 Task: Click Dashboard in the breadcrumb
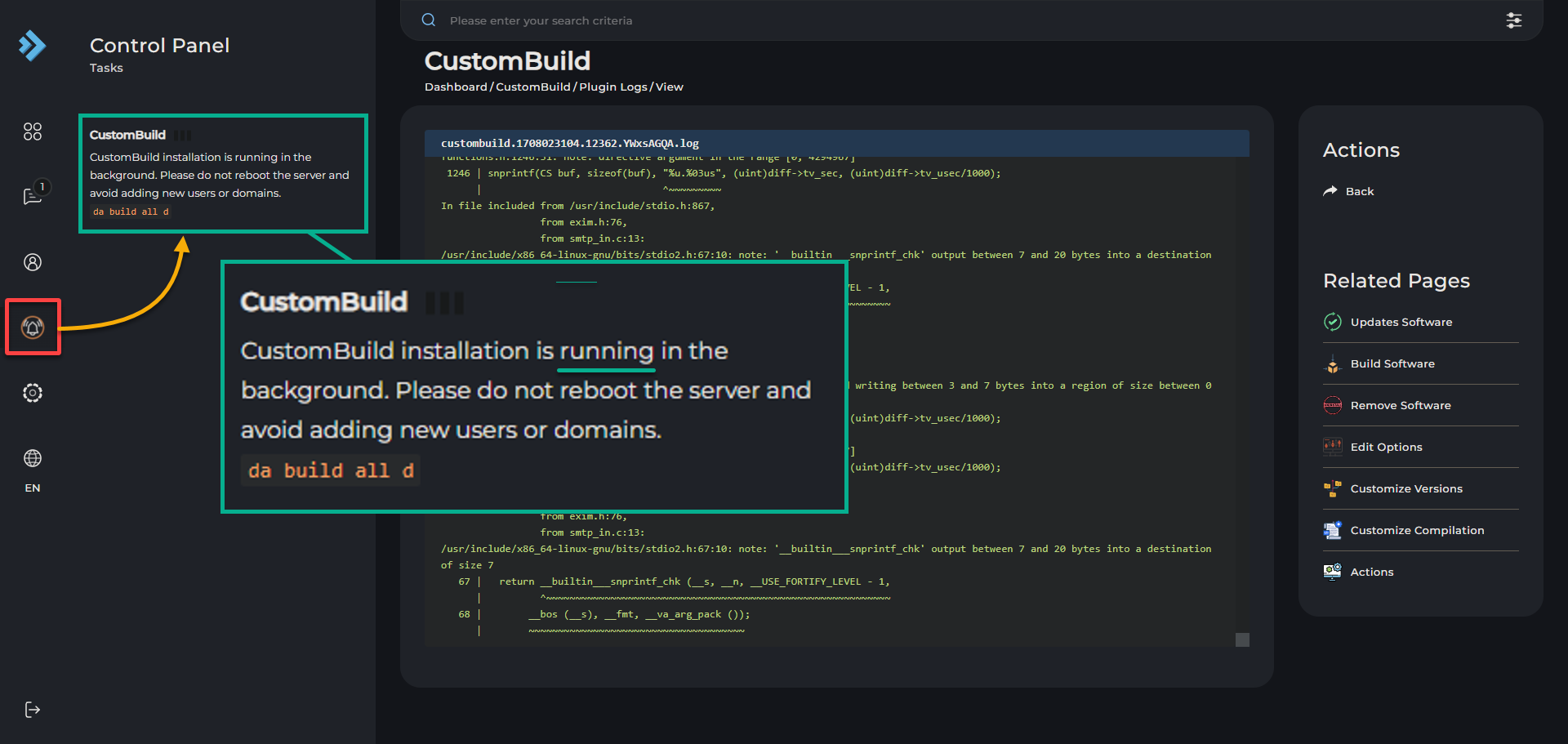point(456,87)
